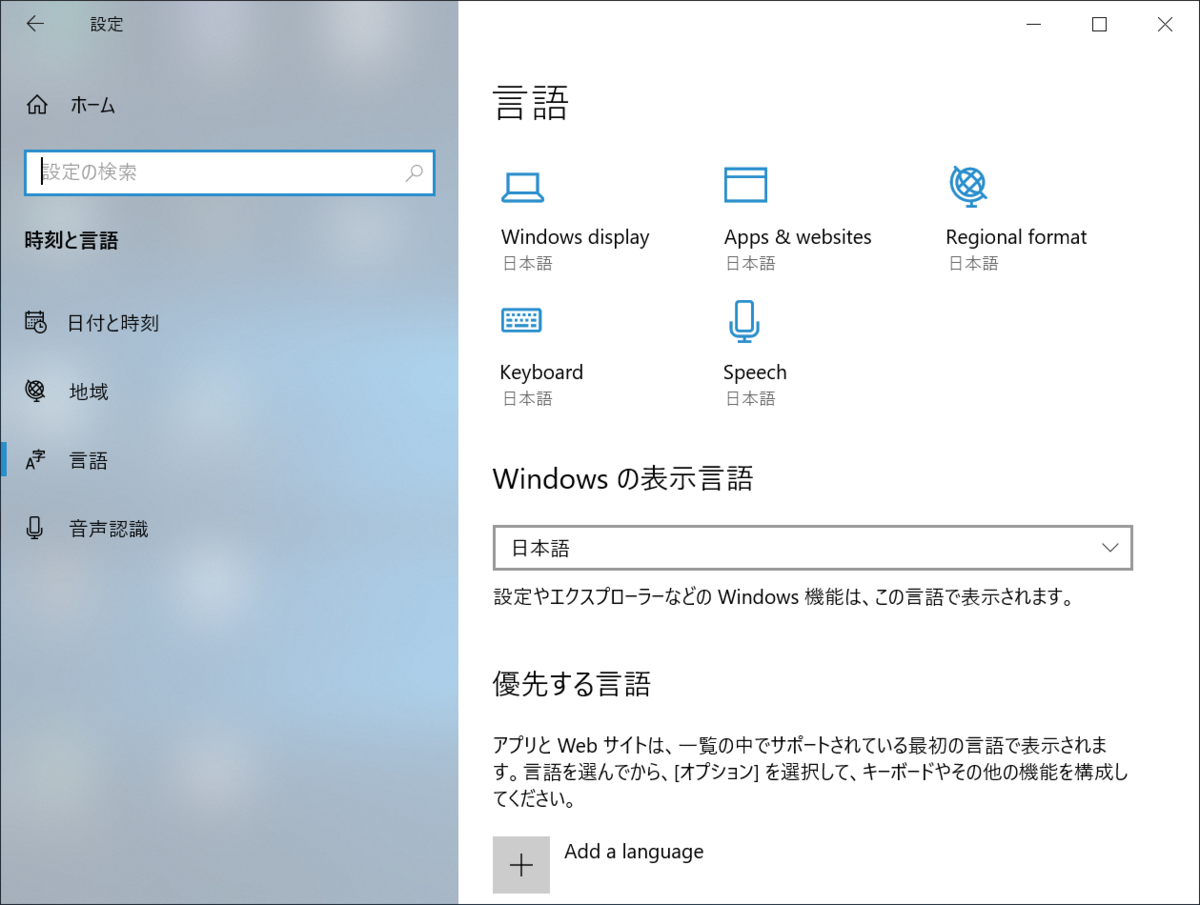1200x905 pixels.
Task: Click the Windows display laptop icon
Action: tap(522, 187)
